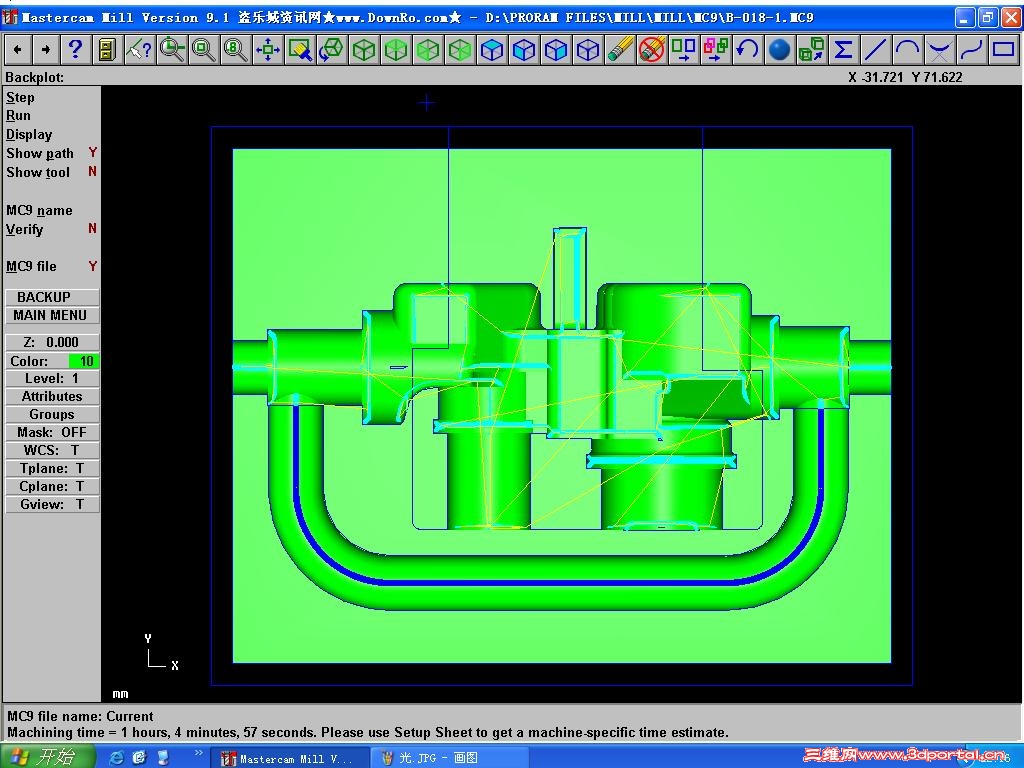The height and width of the screenshot is (768, 1024).
Task: Set graphics view to top green cube
Action: [396, 49]
